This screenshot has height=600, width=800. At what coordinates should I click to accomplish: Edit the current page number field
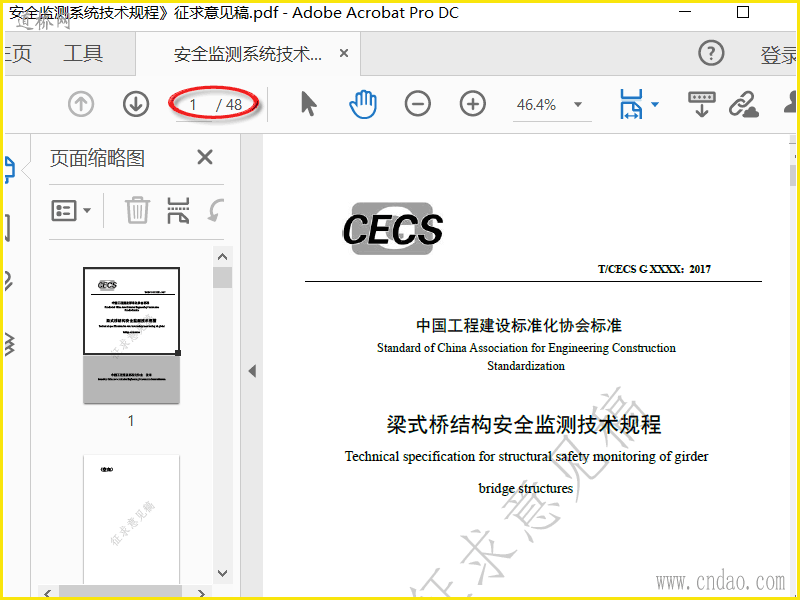click(x=193, y=105)
